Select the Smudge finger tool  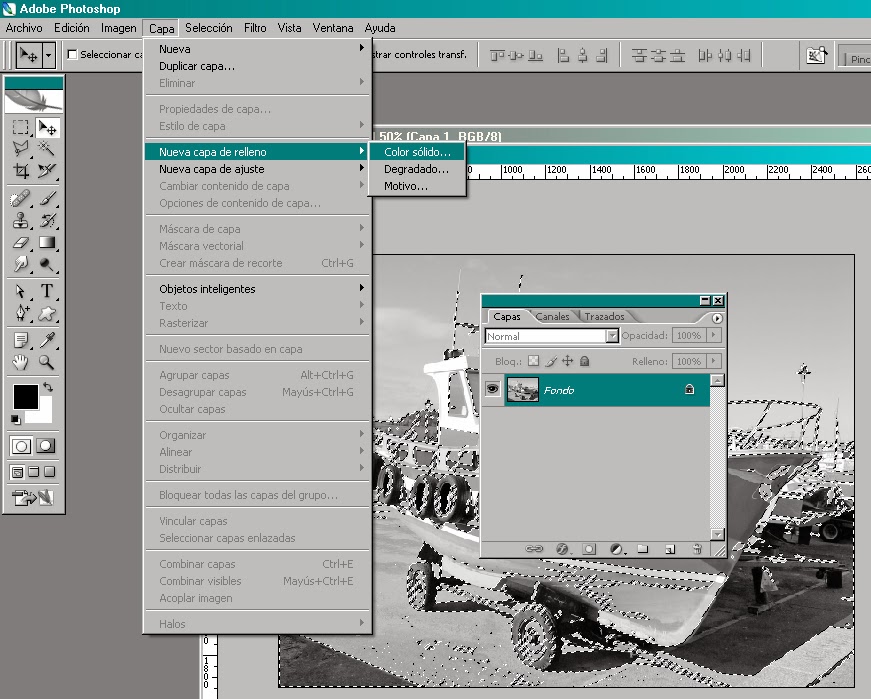pos(21,263)
